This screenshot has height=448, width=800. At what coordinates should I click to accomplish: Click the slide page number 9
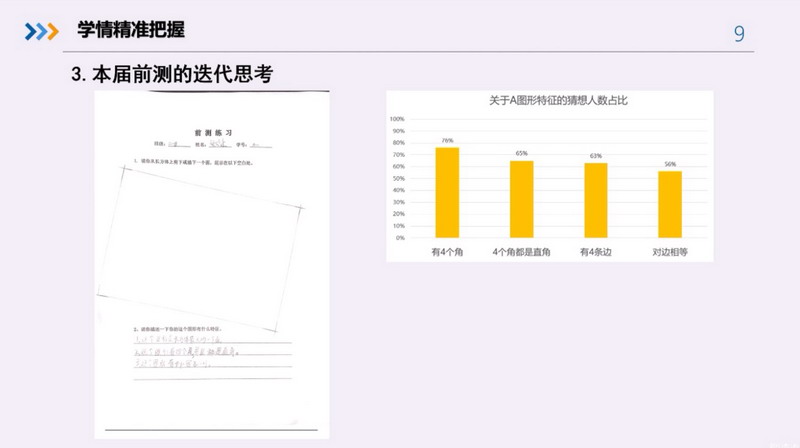pos(739,34)
